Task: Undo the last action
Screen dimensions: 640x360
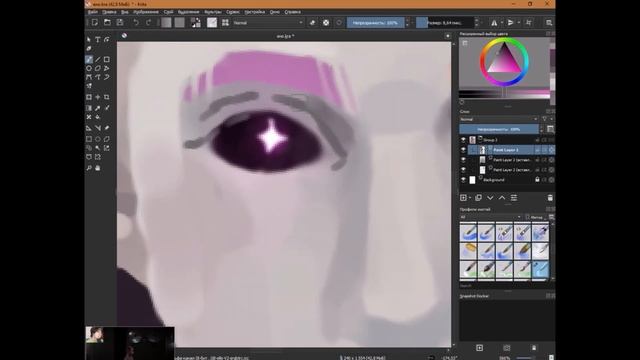Action: (x=136, y=22)
